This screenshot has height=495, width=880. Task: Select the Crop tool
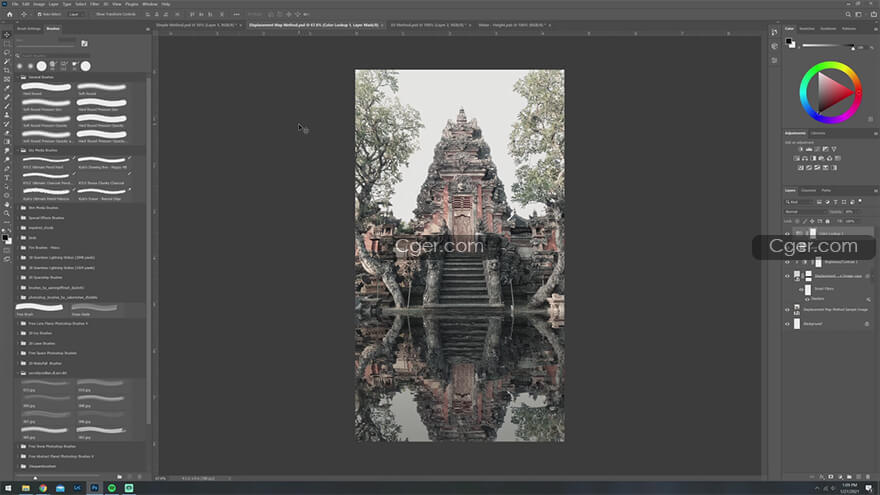coord(7,71)
